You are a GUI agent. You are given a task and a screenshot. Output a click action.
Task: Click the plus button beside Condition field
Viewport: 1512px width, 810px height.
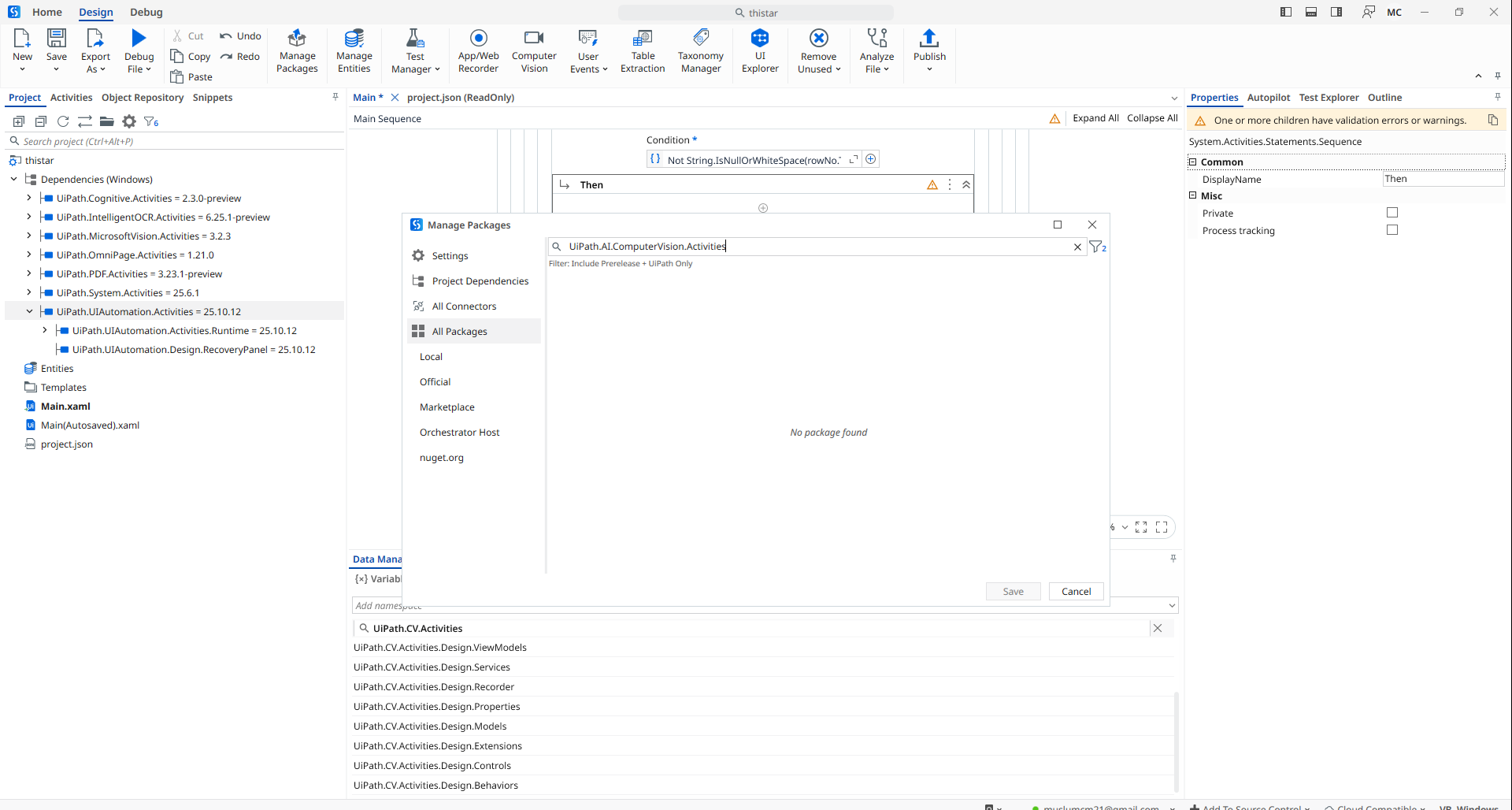tap(870, 159)
